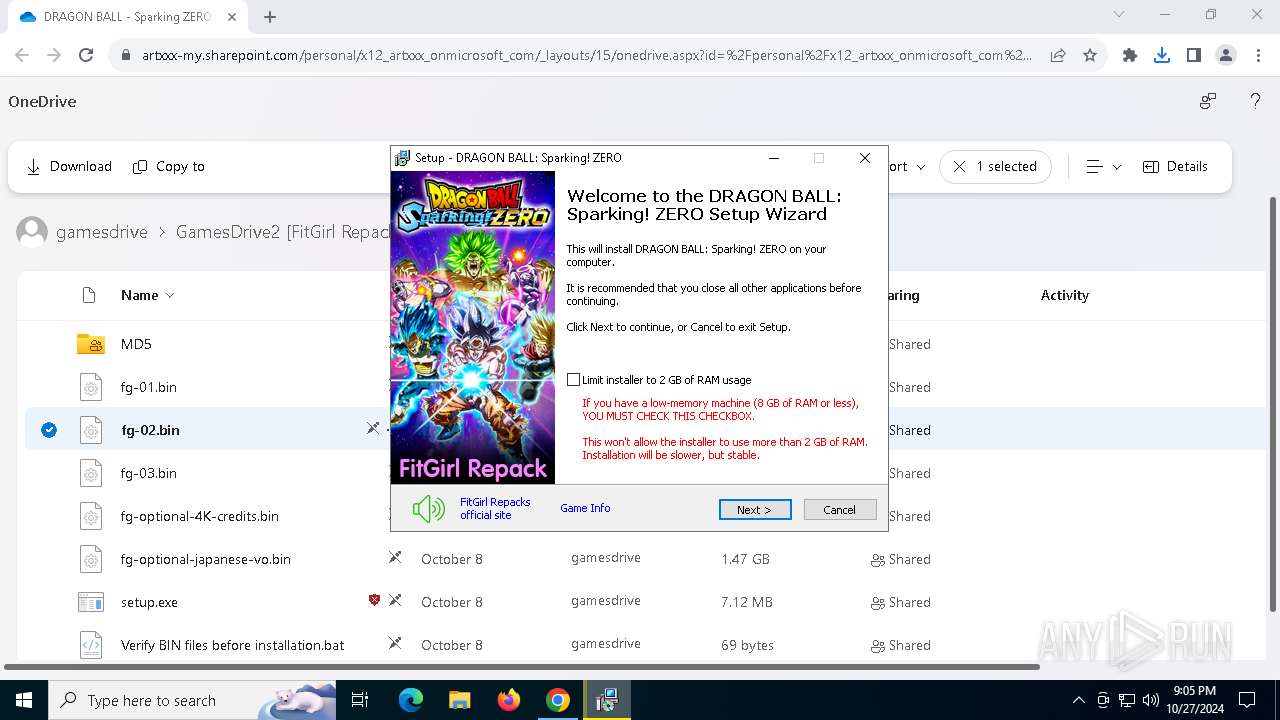Check Limit installer to 2 GB RAM checkbox

[573, 380]
